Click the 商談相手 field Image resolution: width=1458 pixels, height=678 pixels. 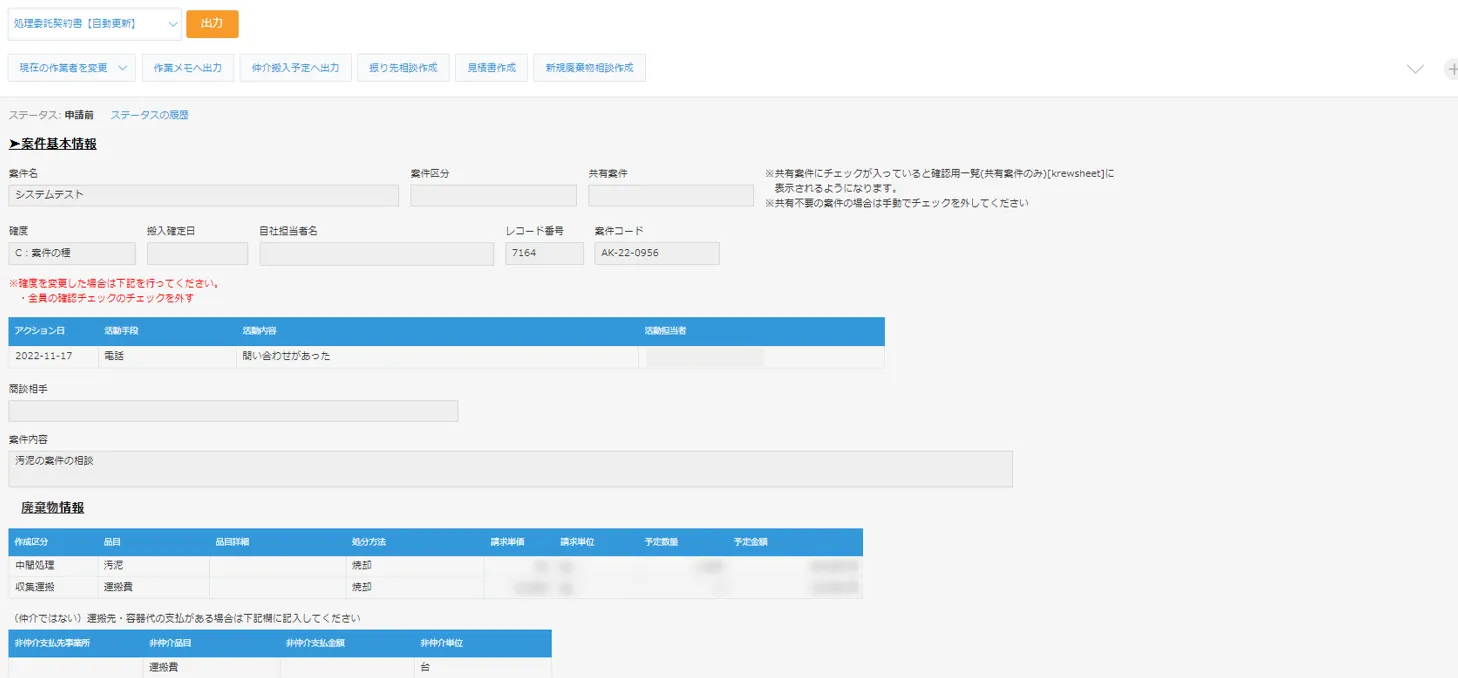pos(233,411)
